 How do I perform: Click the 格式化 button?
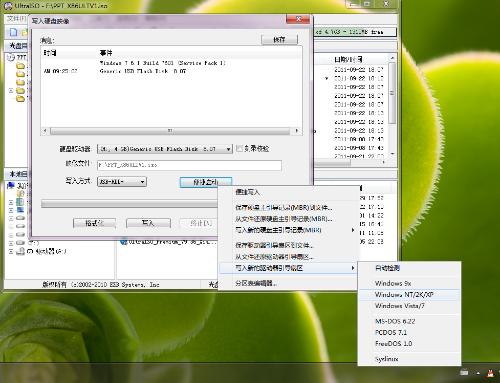point(94,223)
